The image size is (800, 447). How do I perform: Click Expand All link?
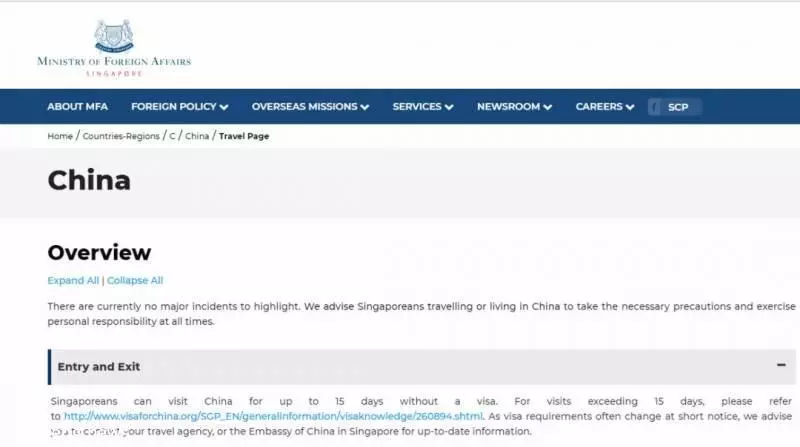pyautogui.click(x=73, y=281)
